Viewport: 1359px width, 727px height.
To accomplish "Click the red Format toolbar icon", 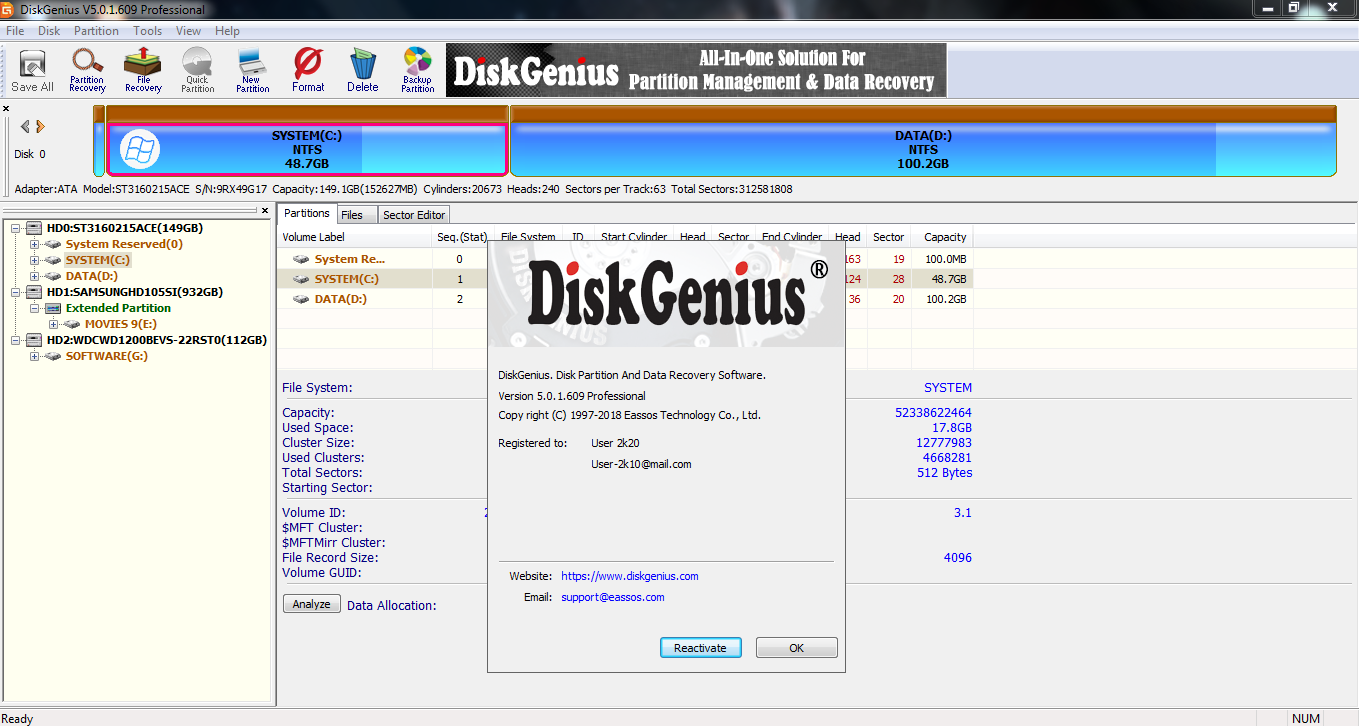I will [x=308, y=71].
